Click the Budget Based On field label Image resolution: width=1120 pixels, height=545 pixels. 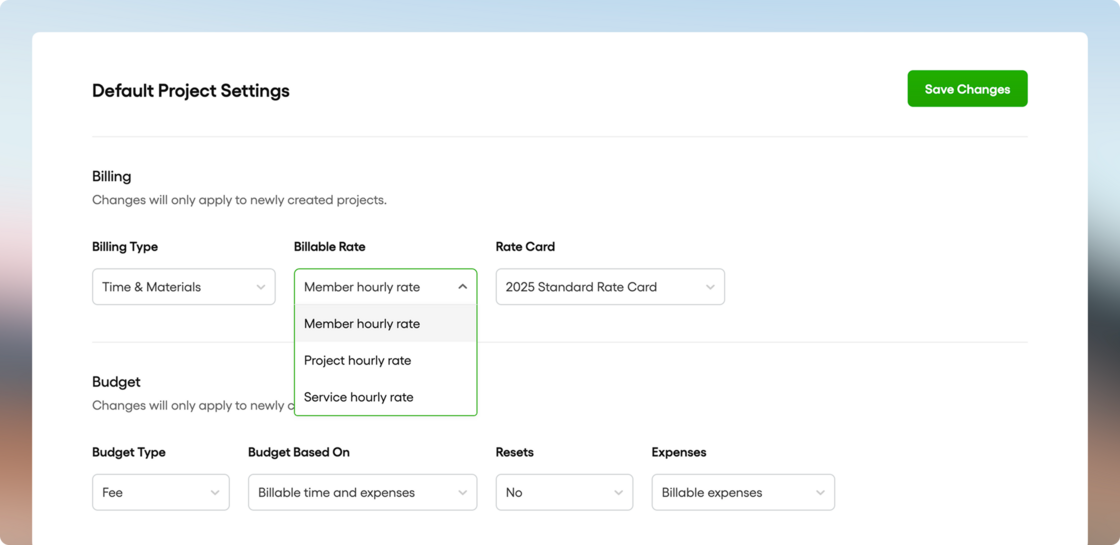(299, 452)
